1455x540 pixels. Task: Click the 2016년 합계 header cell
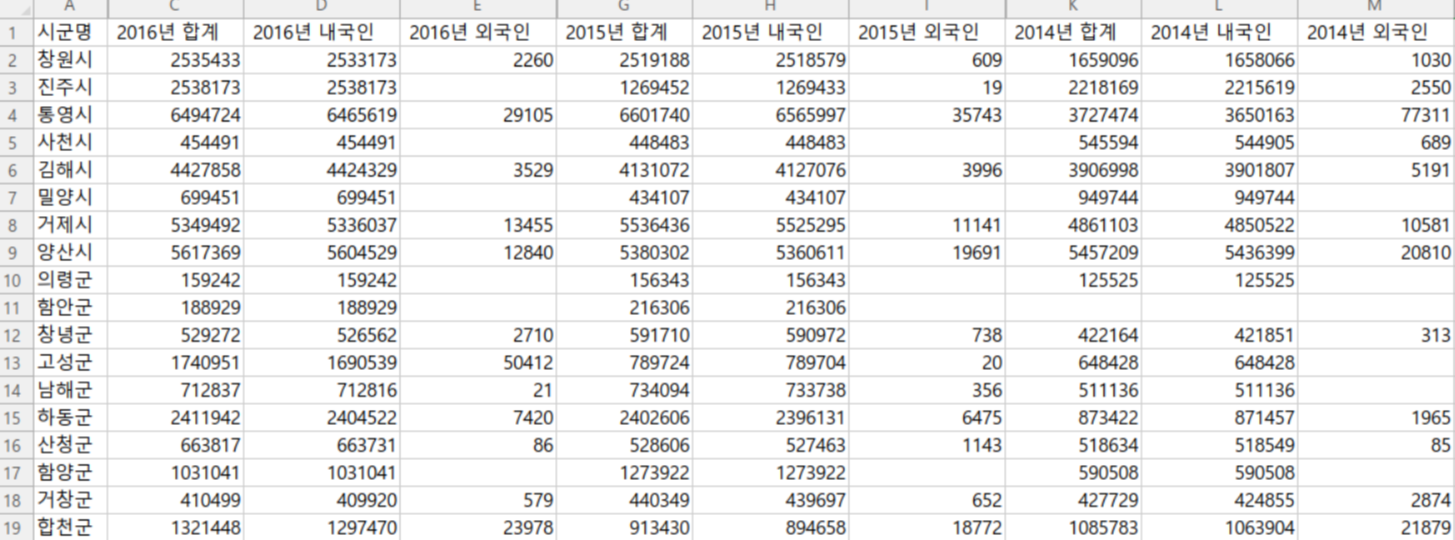pyautogui.click(x=175, y=32)
